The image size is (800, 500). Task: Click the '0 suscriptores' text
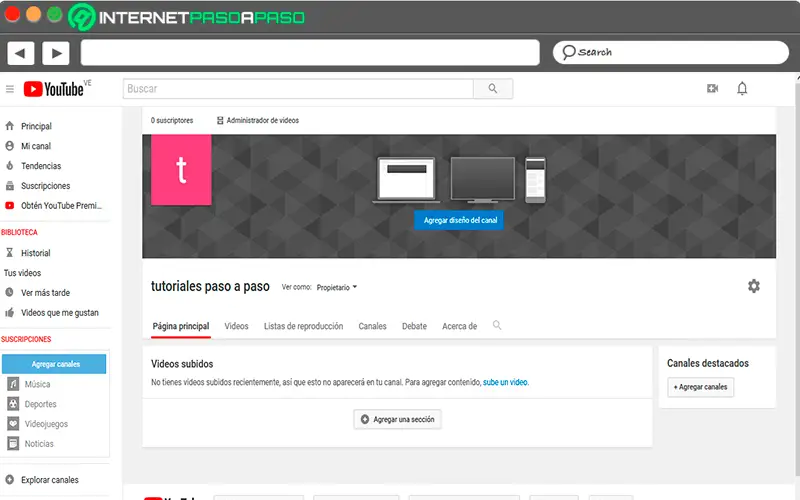(x=172, y=120)
